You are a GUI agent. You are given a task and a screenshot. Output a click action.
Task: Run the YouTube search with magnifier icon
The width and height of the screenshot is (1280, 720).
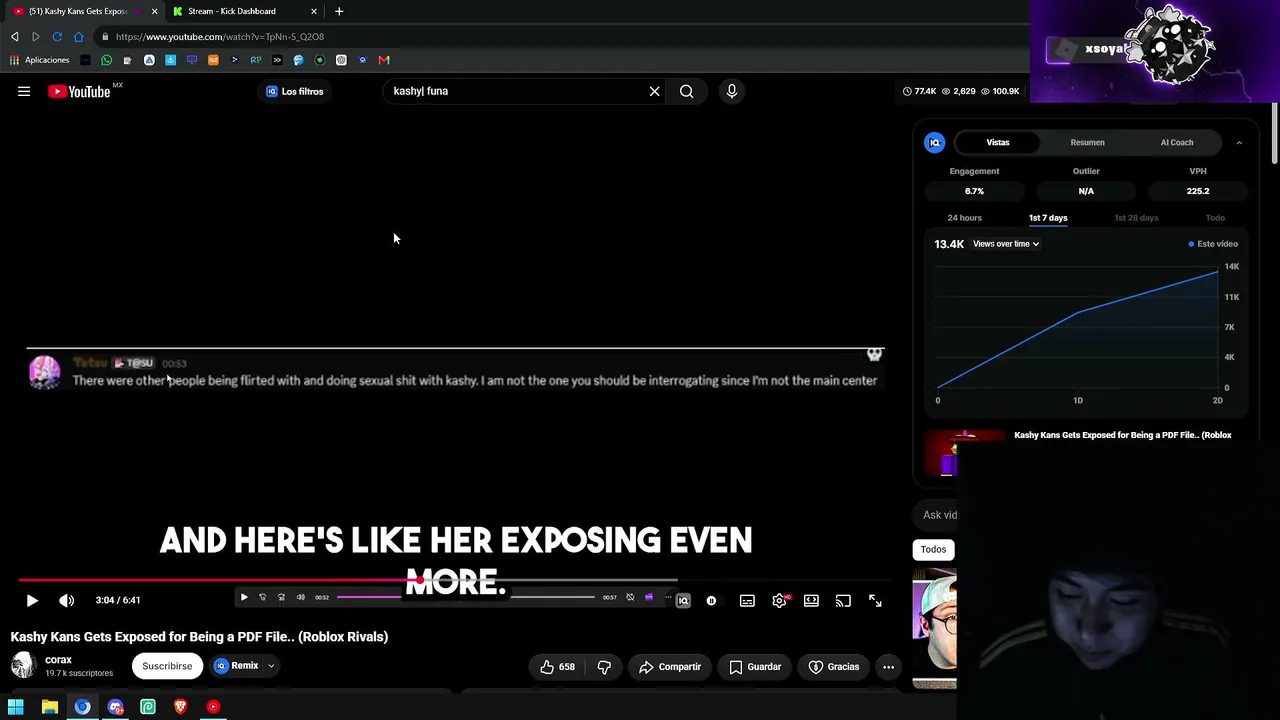687,91
